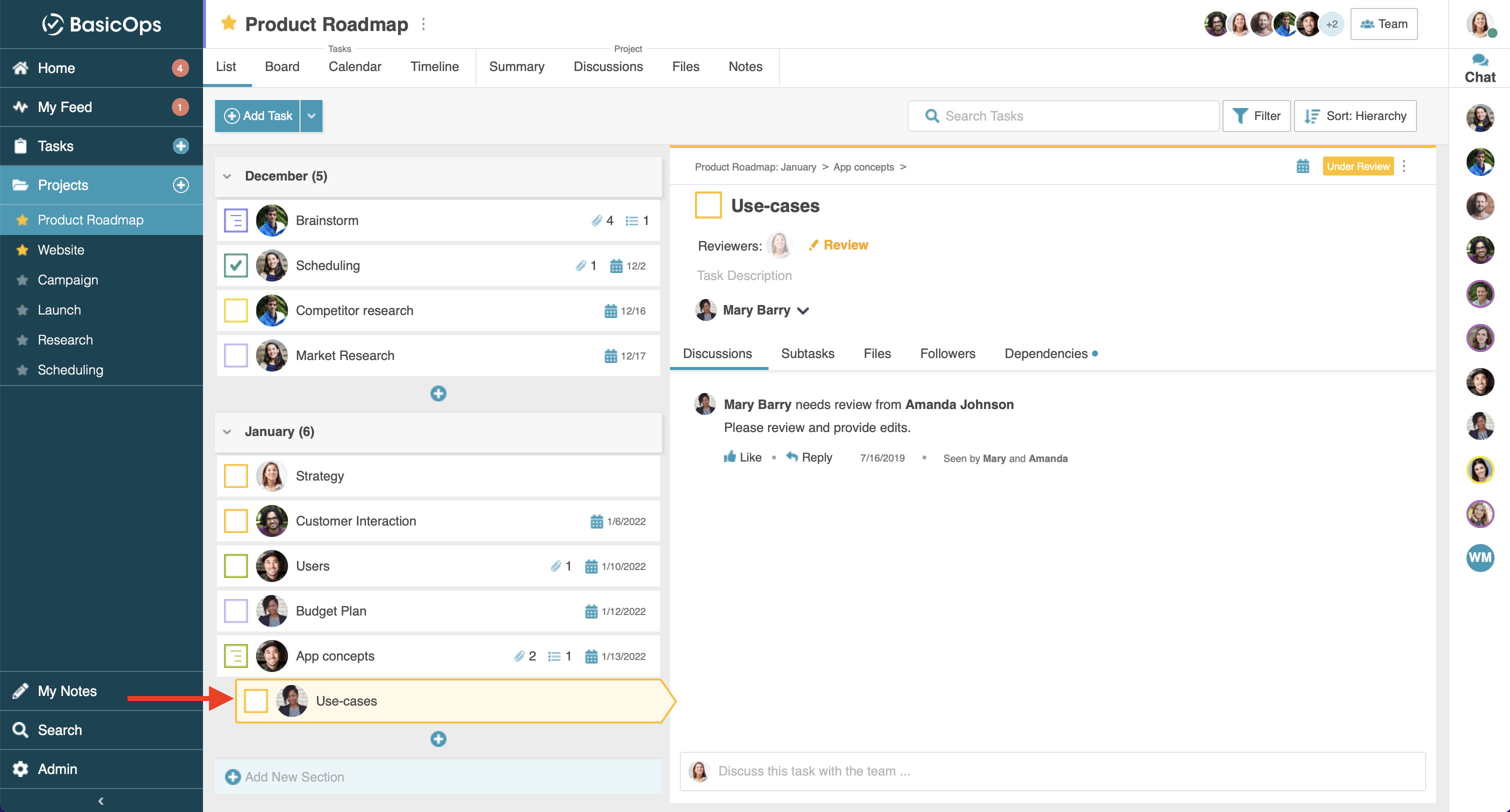Expand the Mary Barry assignee dropdown
1510x812 pixels.
pos(803,310)
